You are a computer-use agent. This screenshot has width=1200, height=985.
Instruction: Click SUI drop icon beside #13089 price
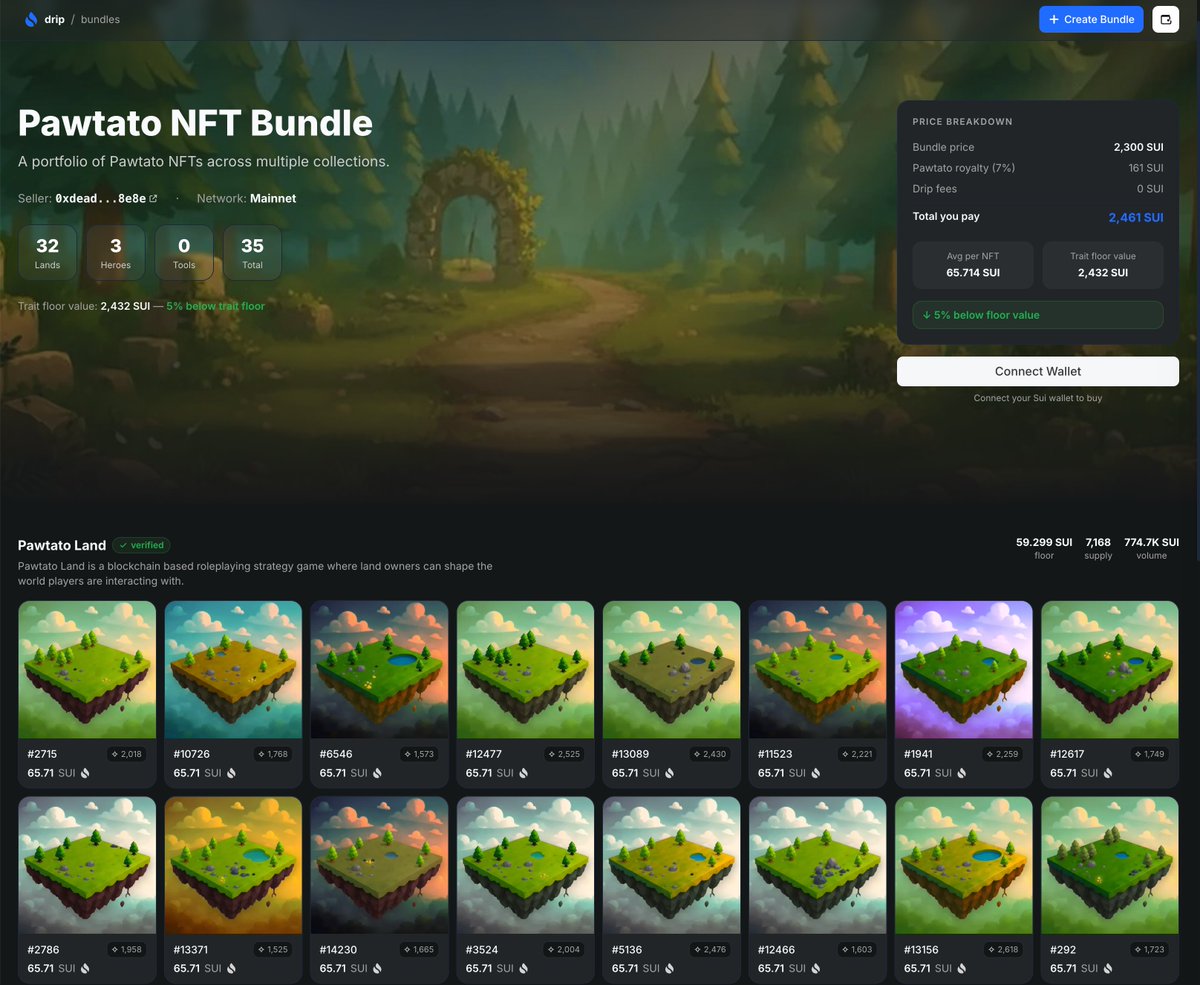(x=669, y=773)
